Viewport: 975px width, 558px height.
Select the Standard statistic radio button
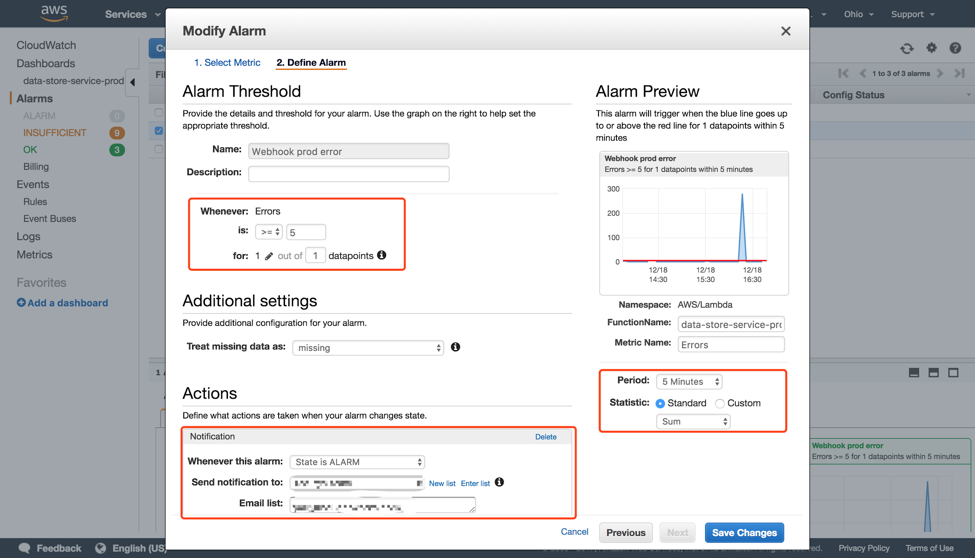660,403
